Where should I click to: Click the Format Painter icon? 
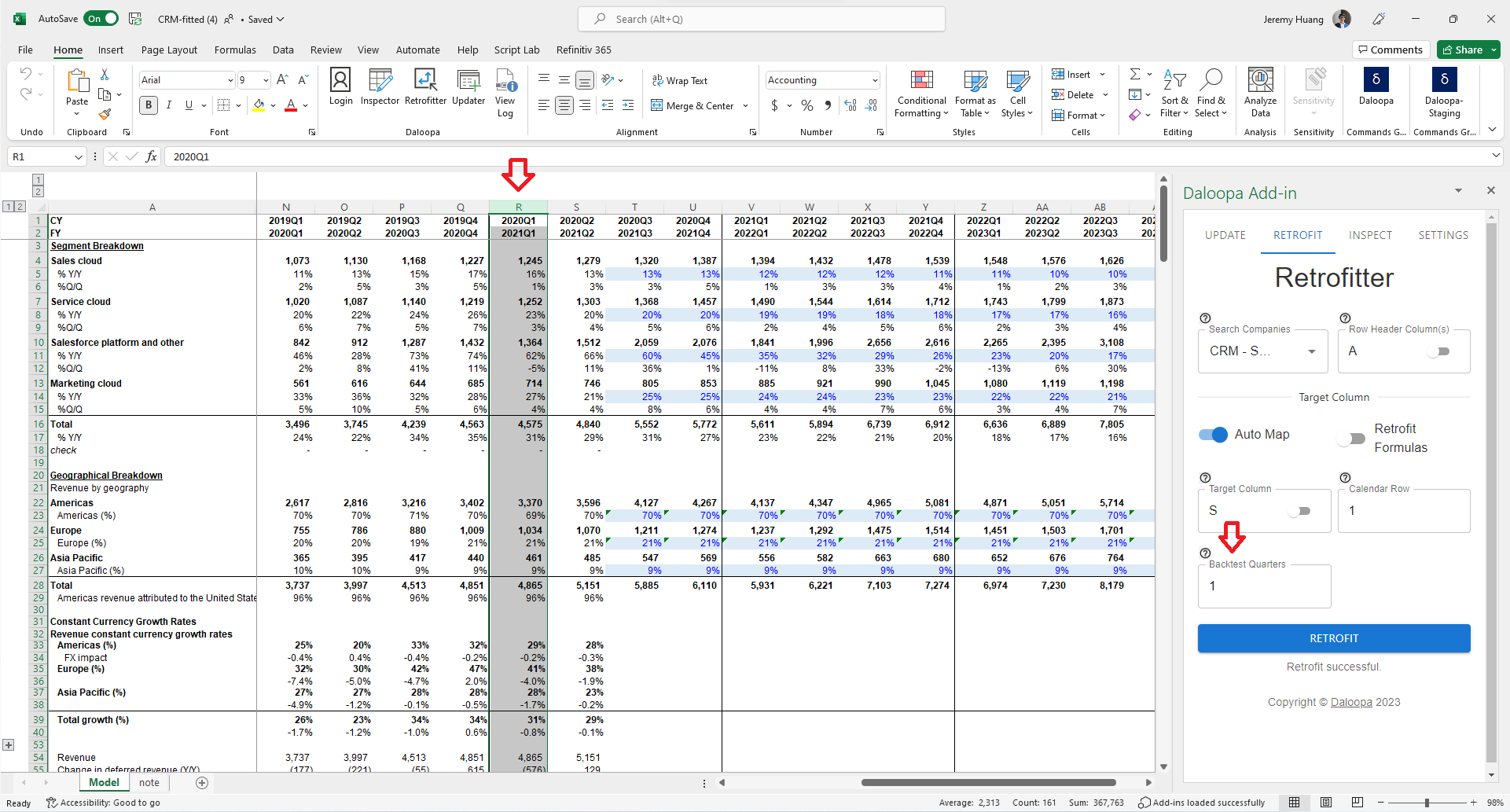pyautogui.click(x=105, y=115)
